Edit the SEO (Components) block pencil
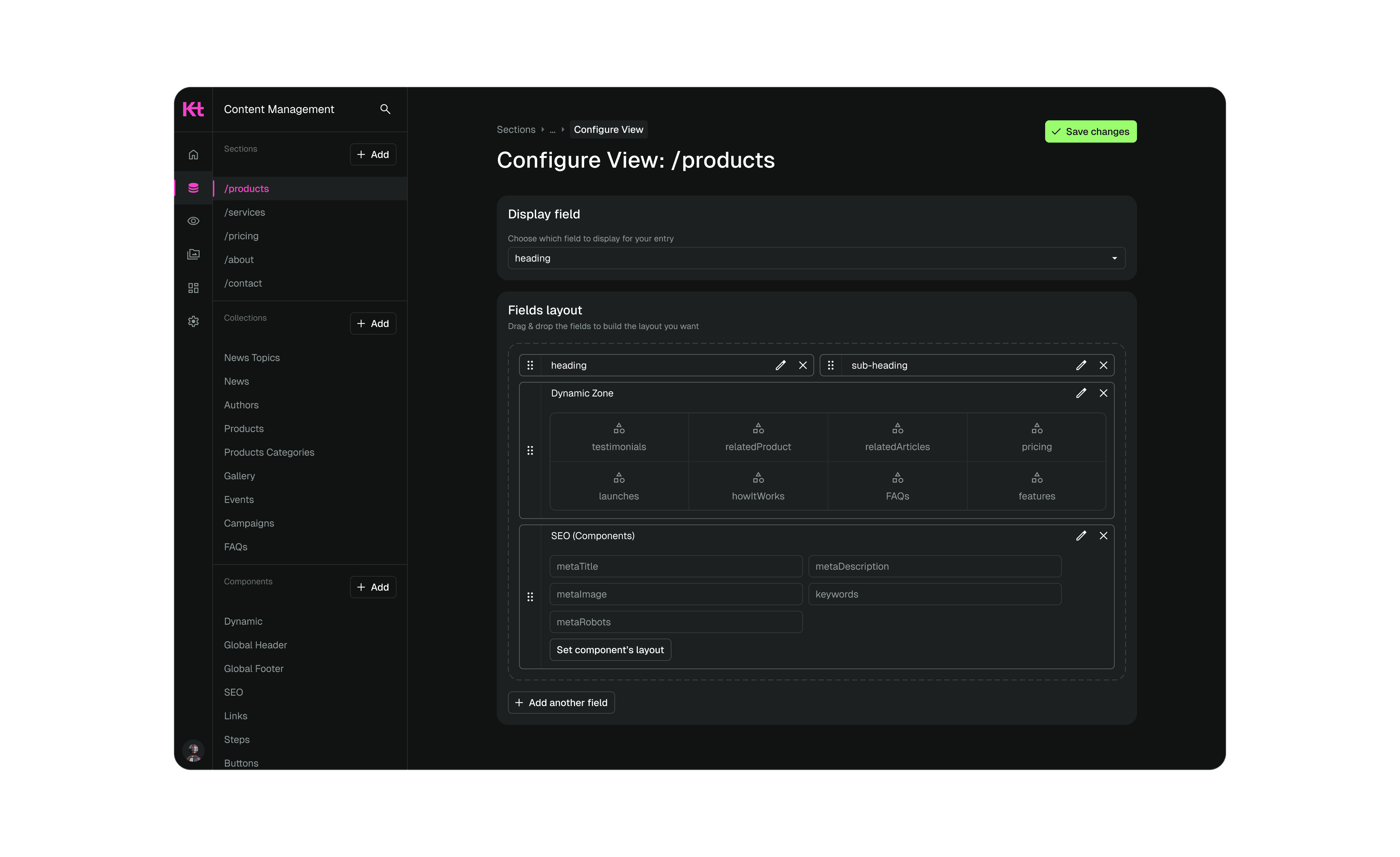 coord(1081,536)
